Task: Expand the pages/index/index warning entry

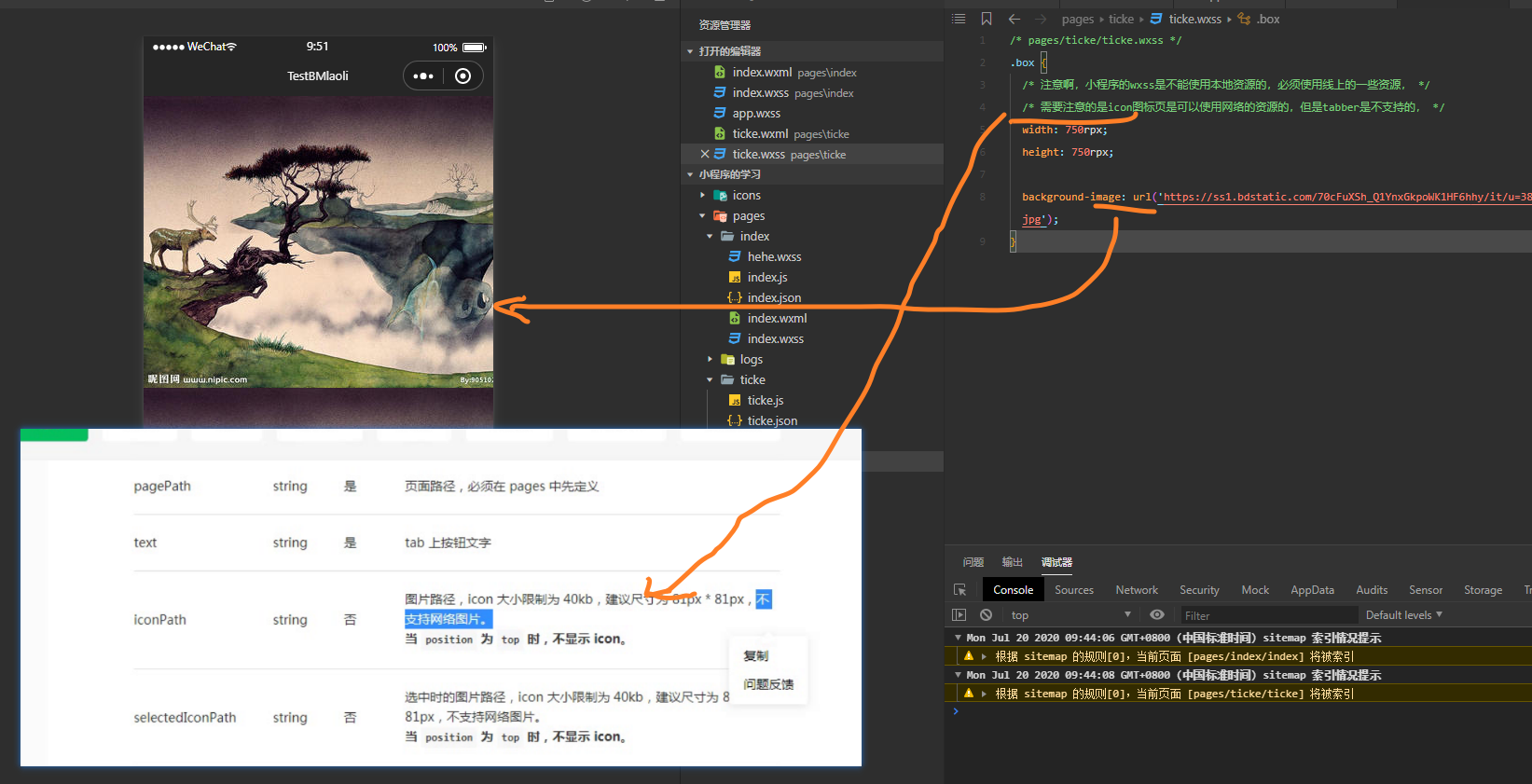Action: 984,656
